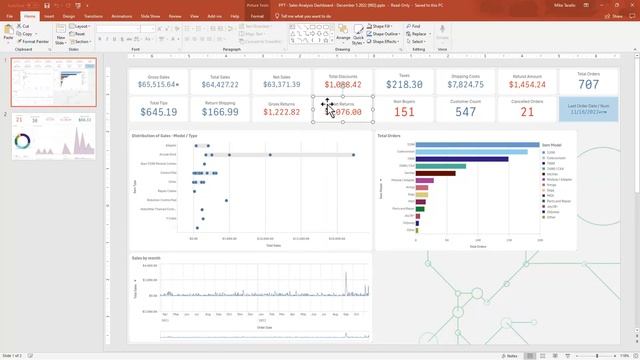This screenshot has height=360, width=640.
Task: Open the Shape Effects dropdown
Action: tap(383, 42)
